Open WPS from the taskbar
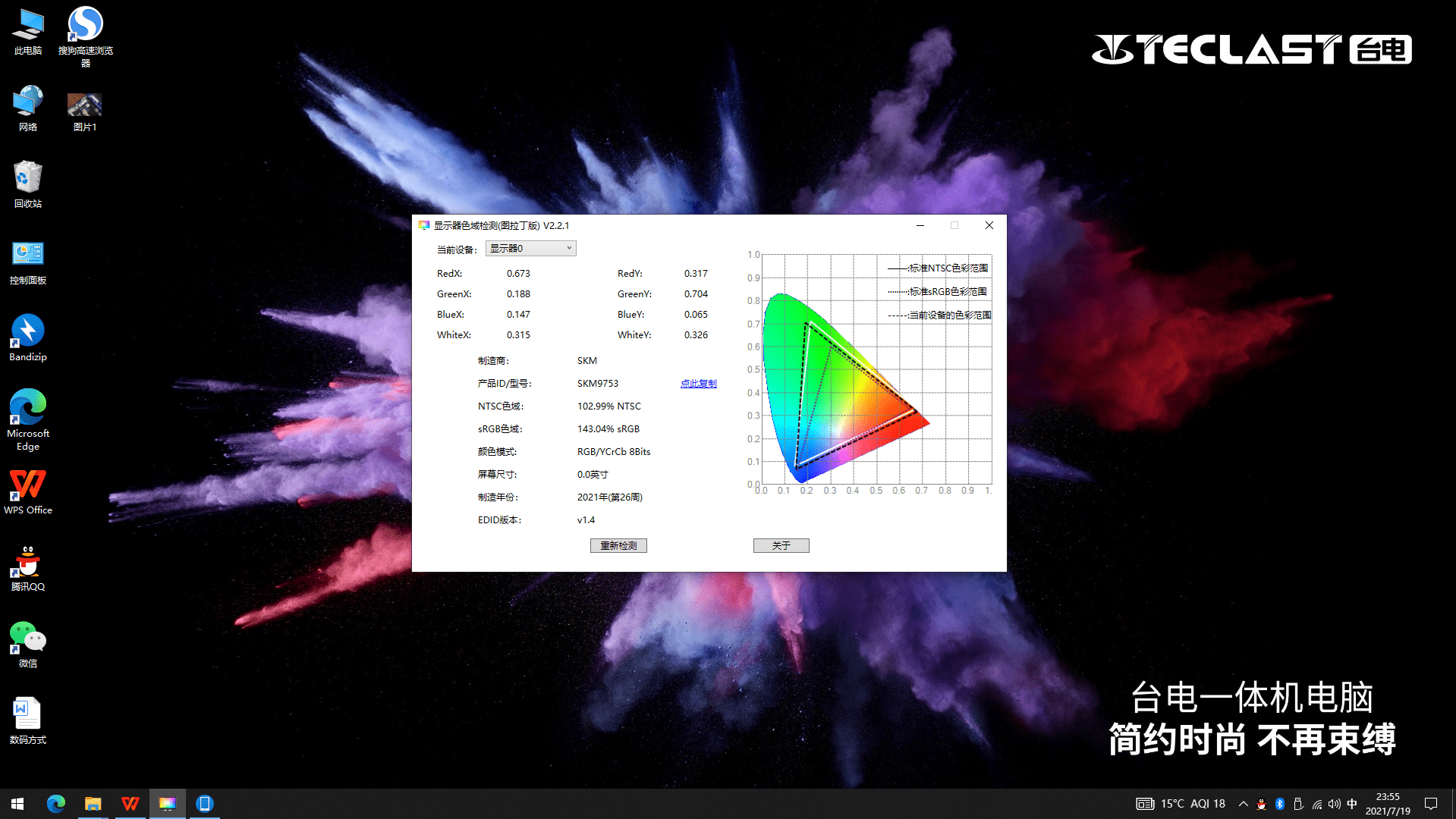The width and height of the screenshot is (1456, 819). (131, 804)
